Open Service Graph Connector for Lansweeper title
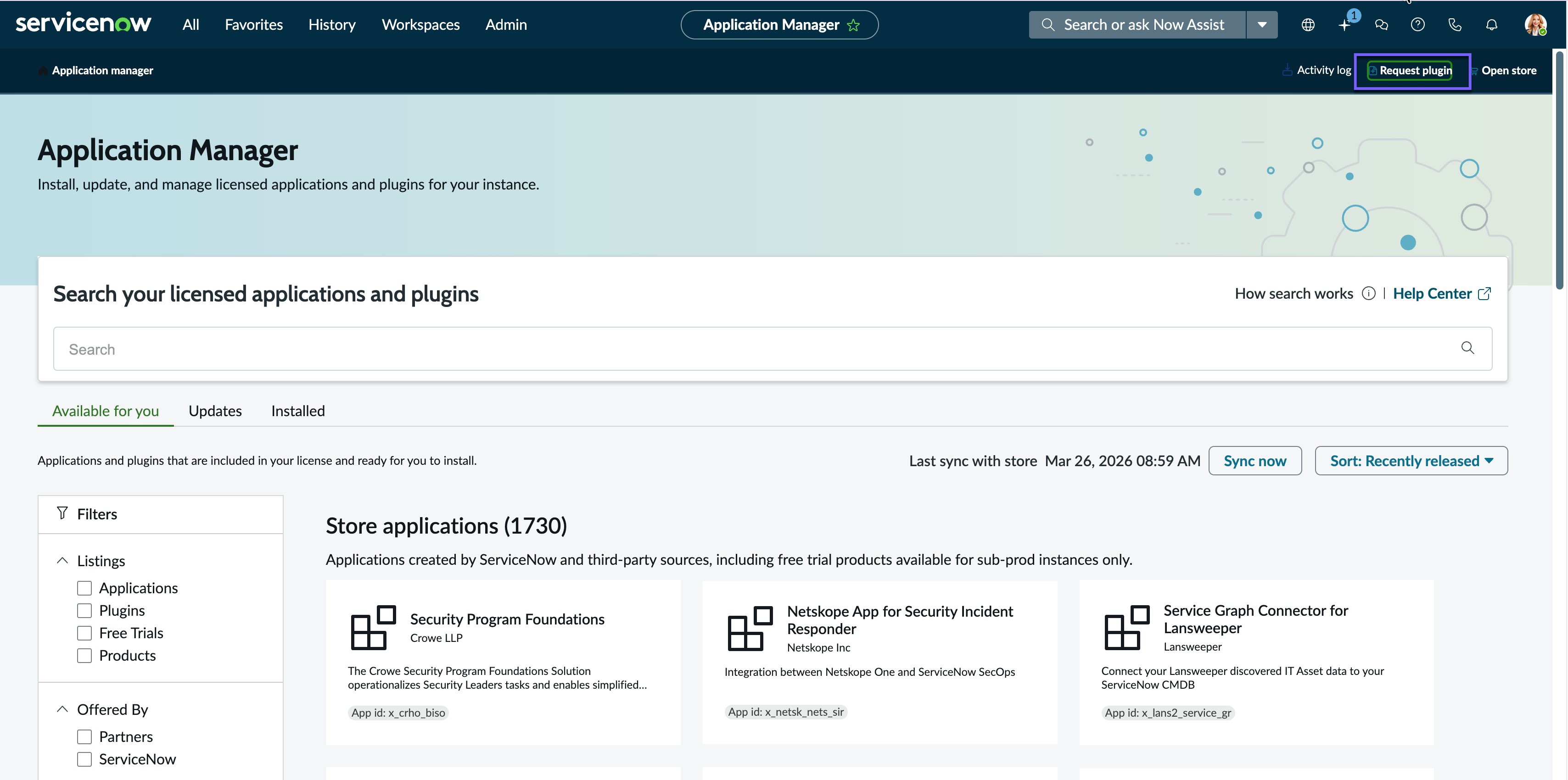1568x780 pixels. click(1256, 619)
